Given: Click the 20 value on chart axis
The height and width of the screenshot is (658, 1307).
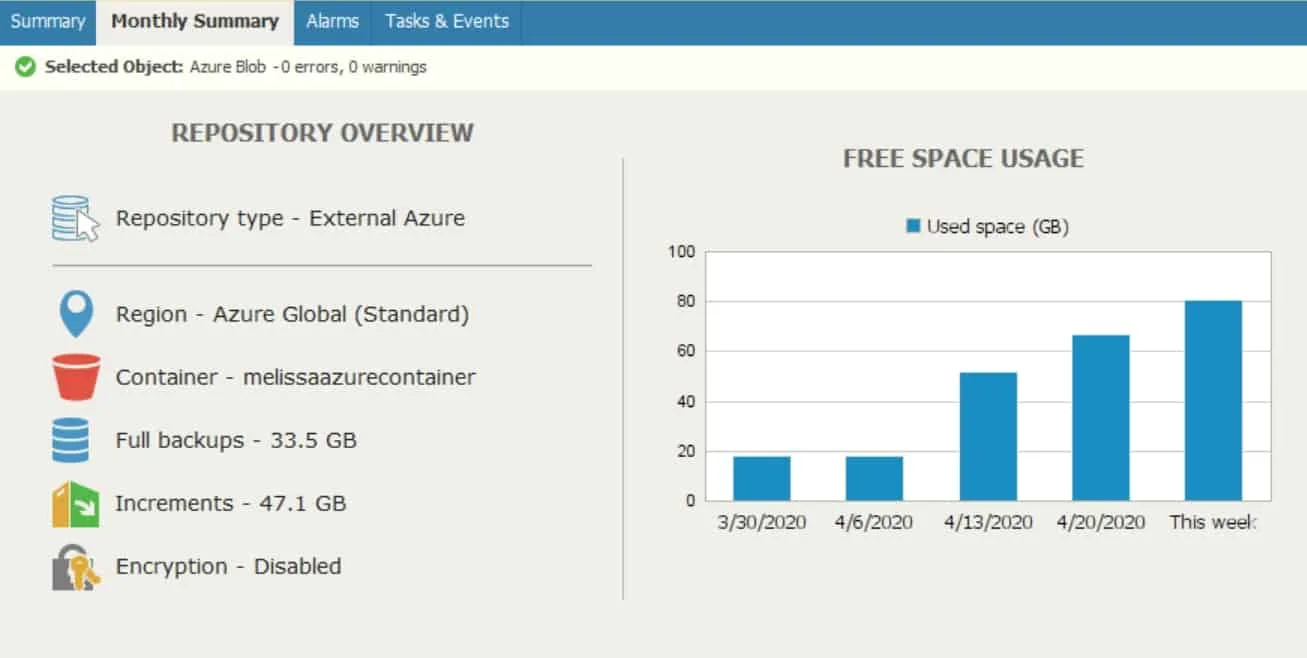Looking at the screenshot, I should tap(685, 451).
